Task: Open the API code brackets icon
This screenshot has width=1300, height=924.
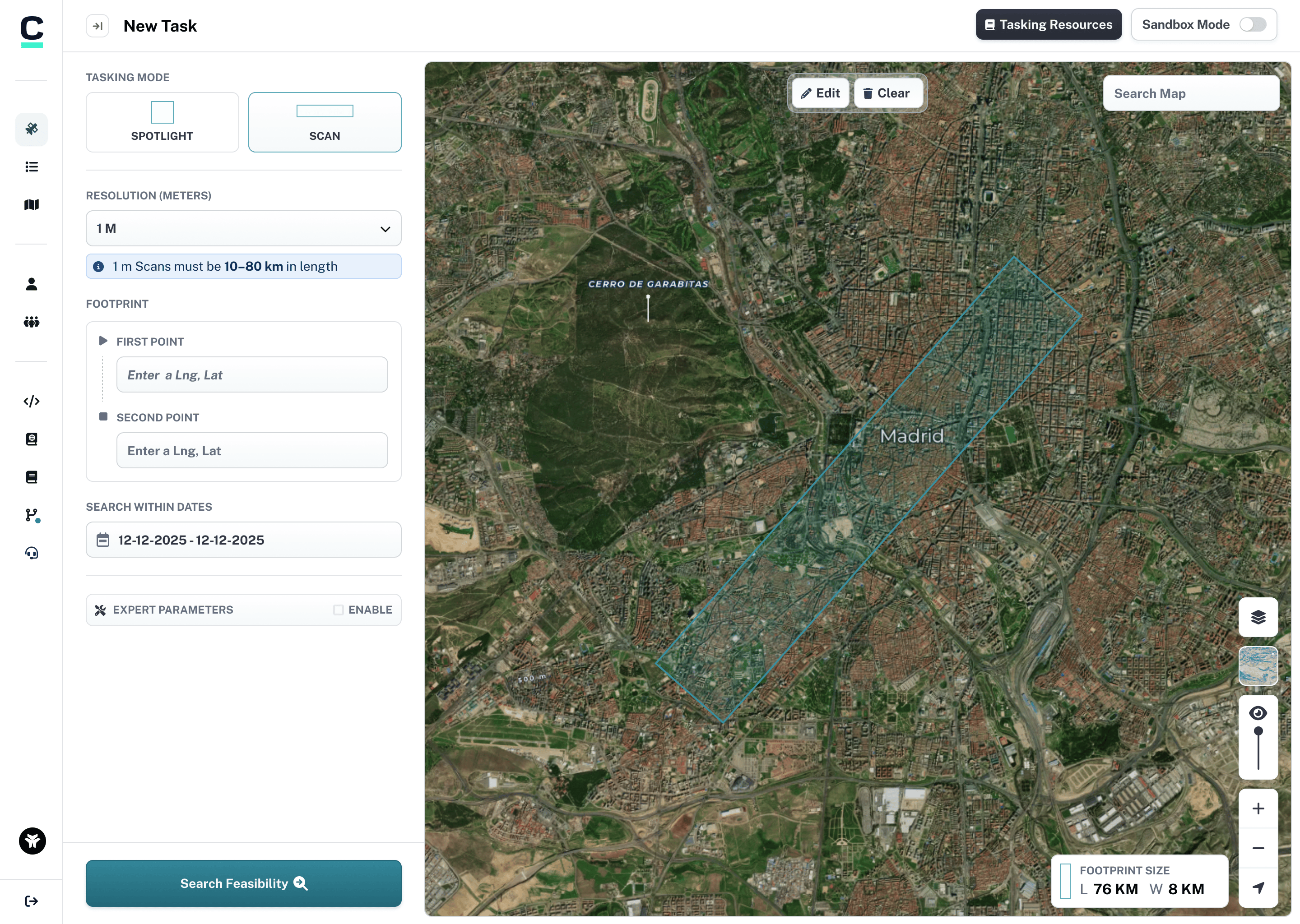Action: pos(31,402)
